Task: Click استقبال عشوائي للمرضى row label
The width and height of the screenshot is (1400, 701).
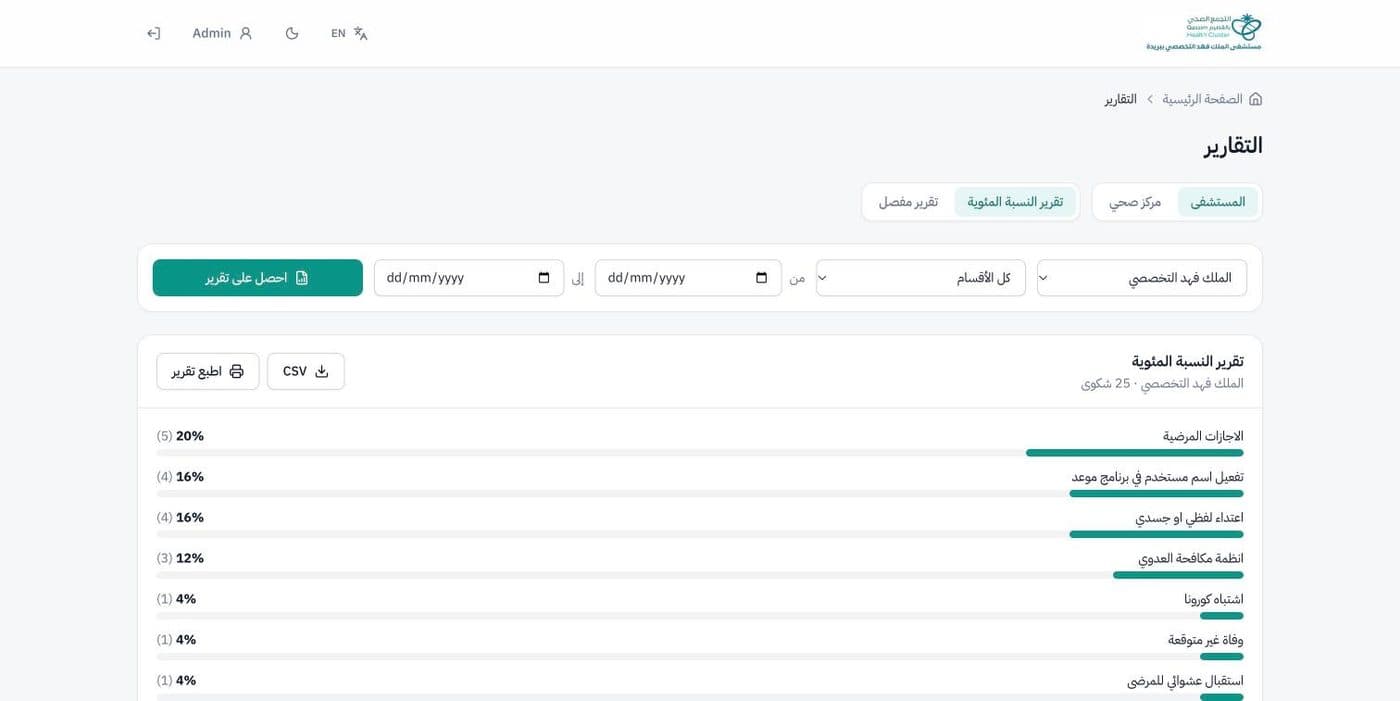Action: [x=1185, y=681]
